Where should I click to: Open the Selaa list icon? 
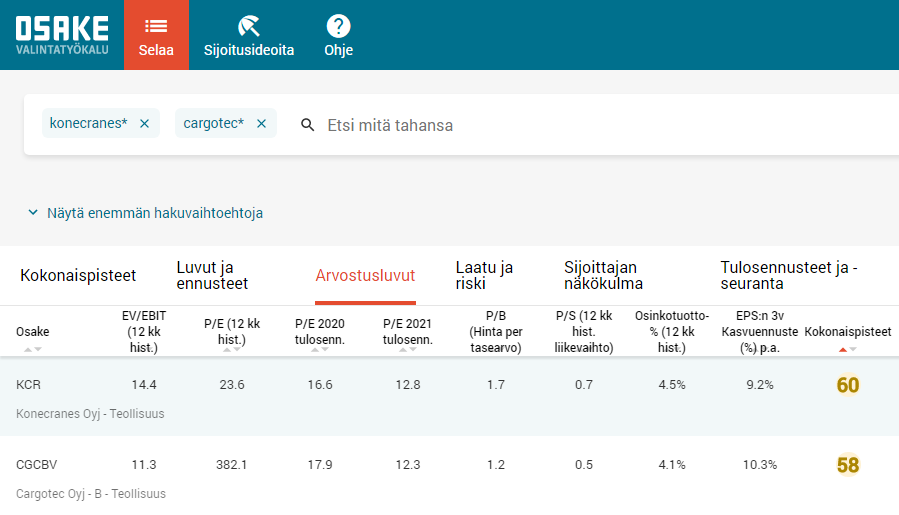point(156,26)
